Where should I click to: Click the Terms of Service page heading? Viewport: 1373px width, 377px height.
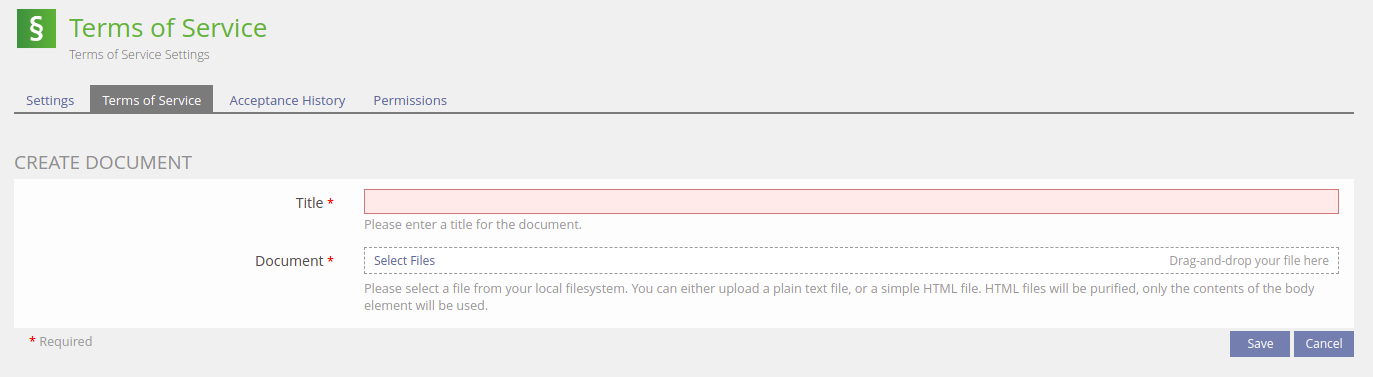(168, 28)
